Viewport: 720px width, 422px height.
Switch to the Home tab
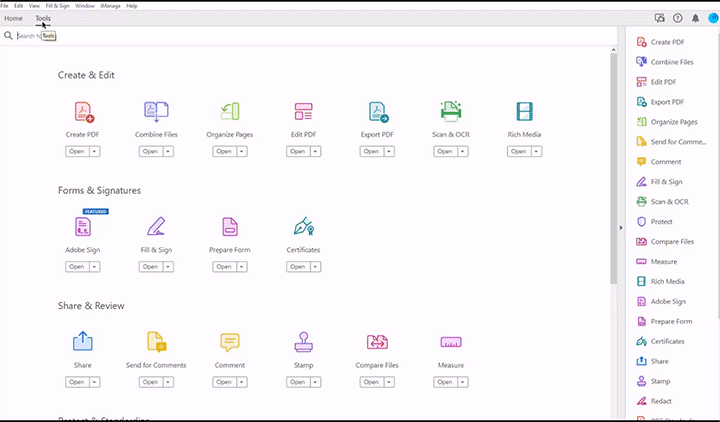13,18
